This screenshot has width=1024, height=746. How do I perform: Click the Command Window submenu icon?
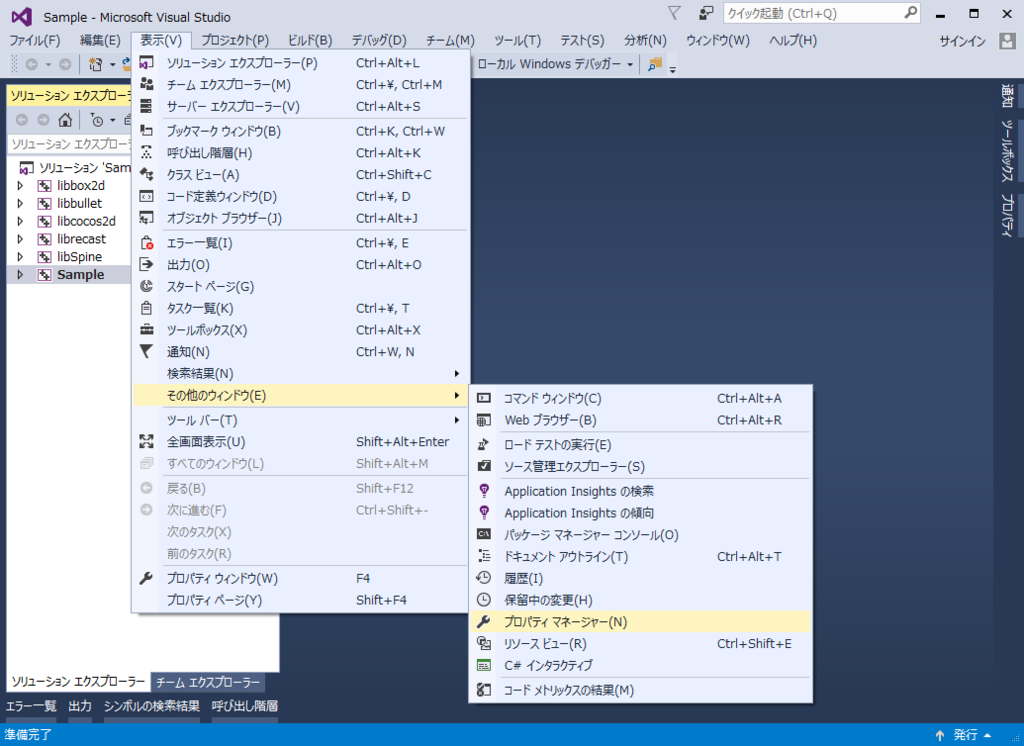484,398
